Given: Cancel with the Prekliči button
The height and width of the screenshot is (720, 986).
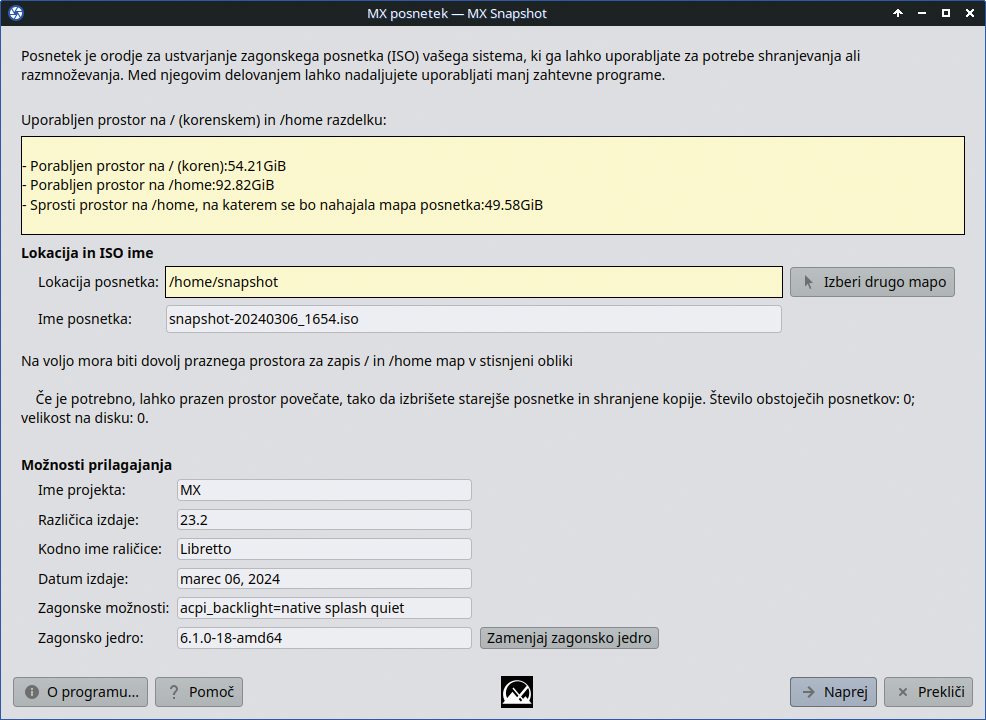Looking at the screenshot, I should point(928,692).
